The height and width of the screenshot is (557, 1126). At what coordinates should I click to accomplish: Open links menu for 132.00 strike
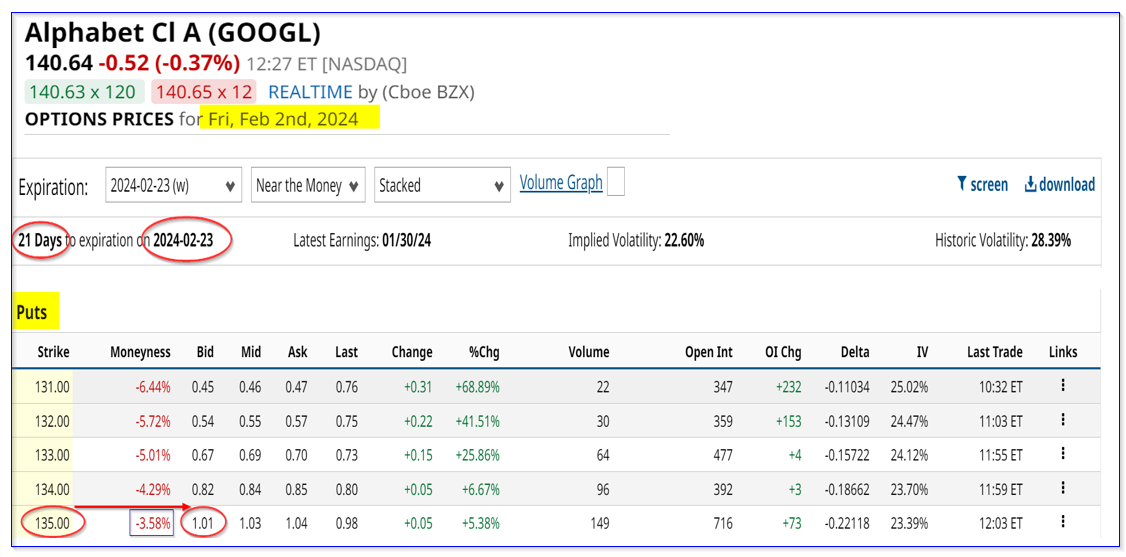(x=1063, y=420)
